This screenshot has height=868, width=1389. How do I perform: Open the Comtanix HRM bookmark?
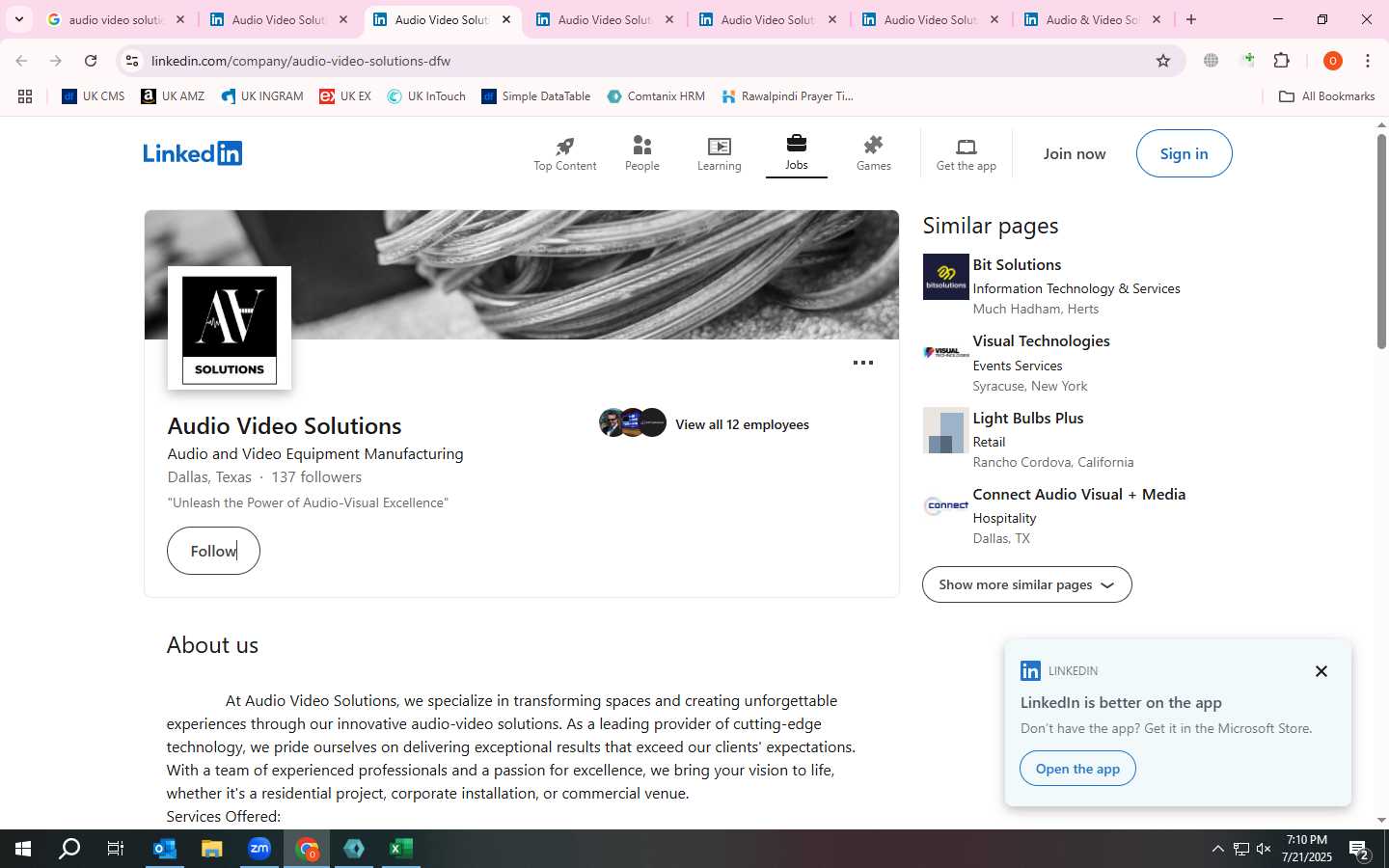tap(656, 96)
